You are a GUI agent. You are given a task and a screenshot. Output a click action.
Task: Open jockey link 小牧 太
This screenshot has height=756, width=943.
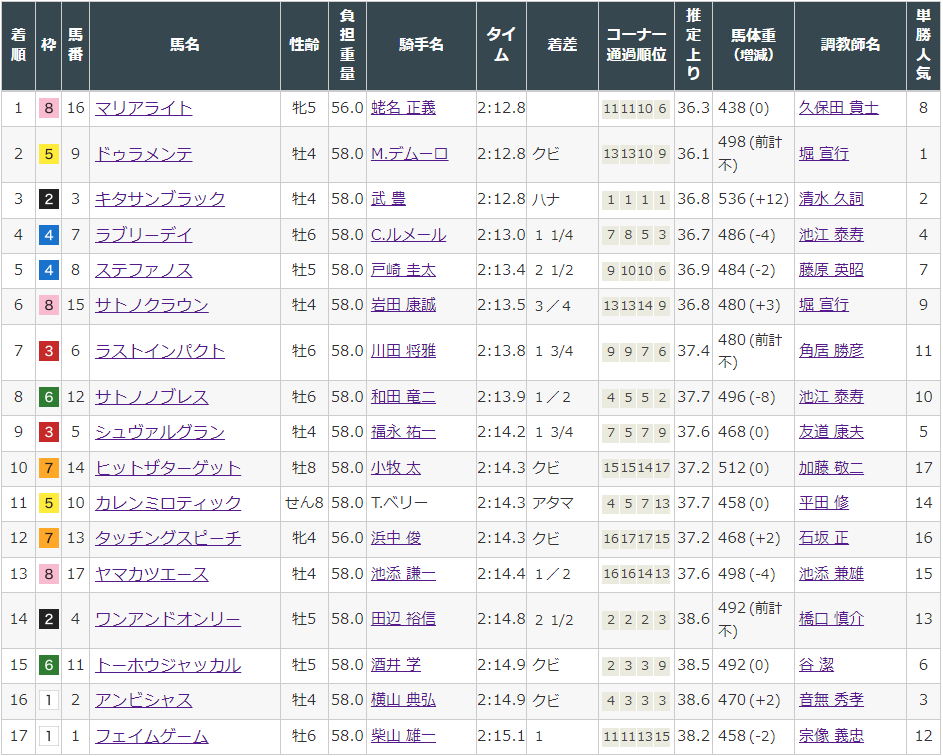click(x=396, y=467)
